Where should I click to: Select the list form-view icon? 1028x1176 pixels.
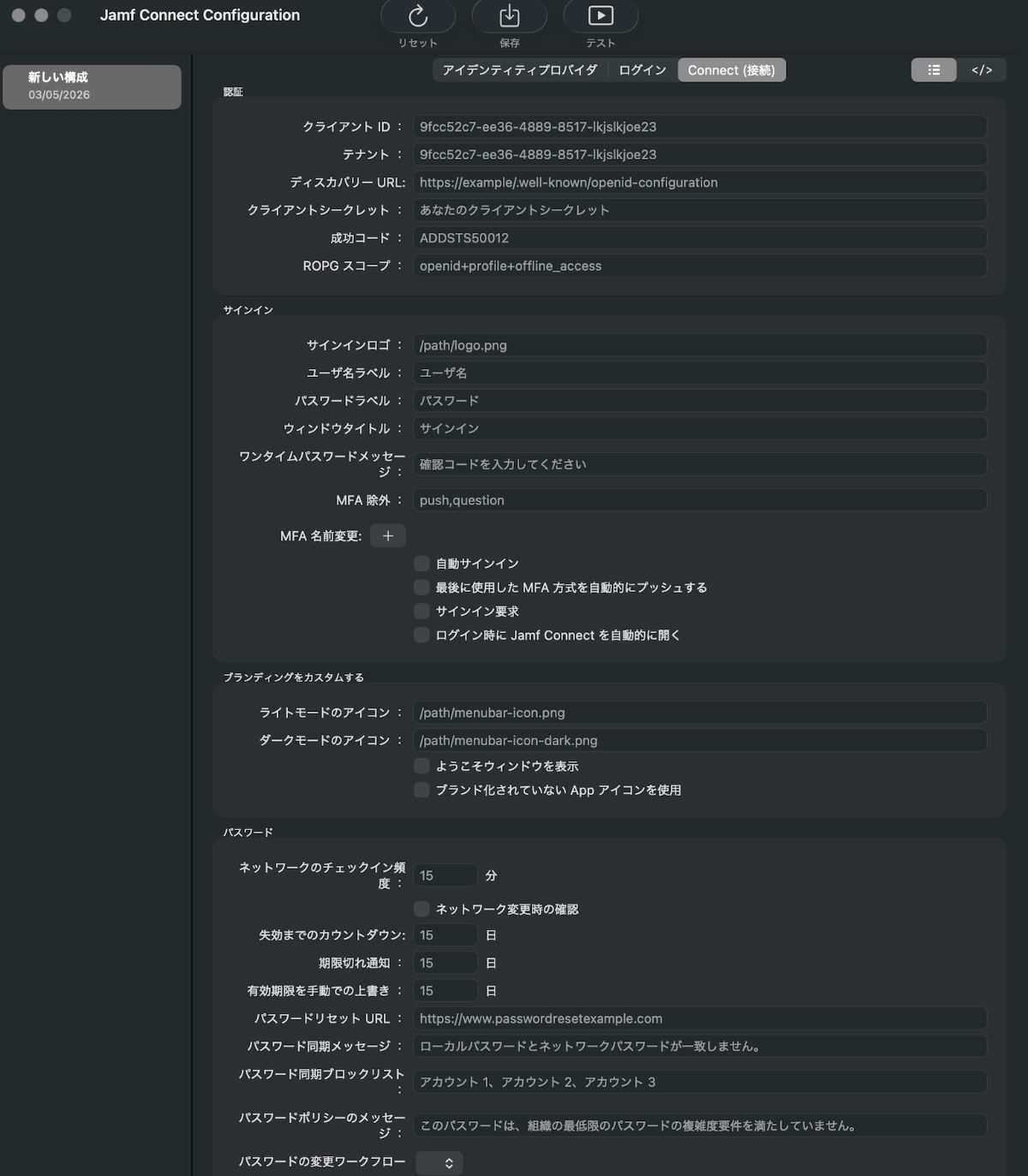pyautogui.click(x=933, y=69)
